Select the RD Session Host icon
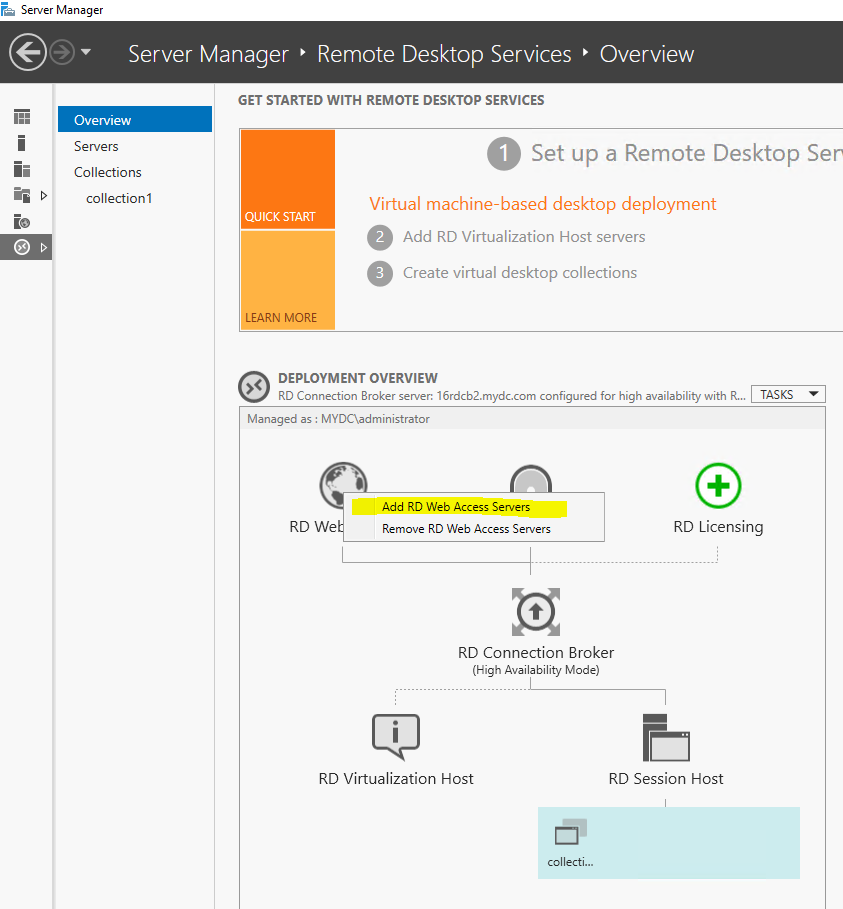 [x=666, y=737]
